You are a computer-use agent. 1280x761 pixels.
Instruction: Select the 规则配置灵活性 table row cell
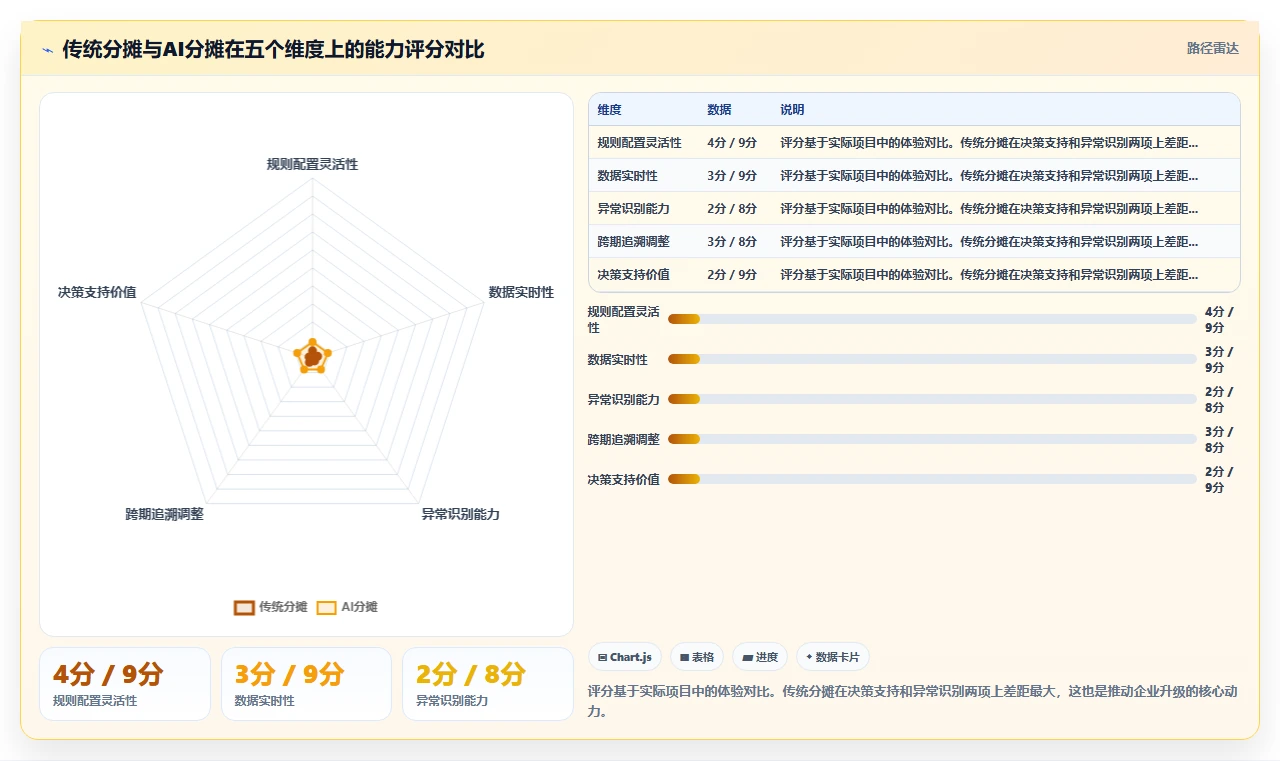coord(639,143)
